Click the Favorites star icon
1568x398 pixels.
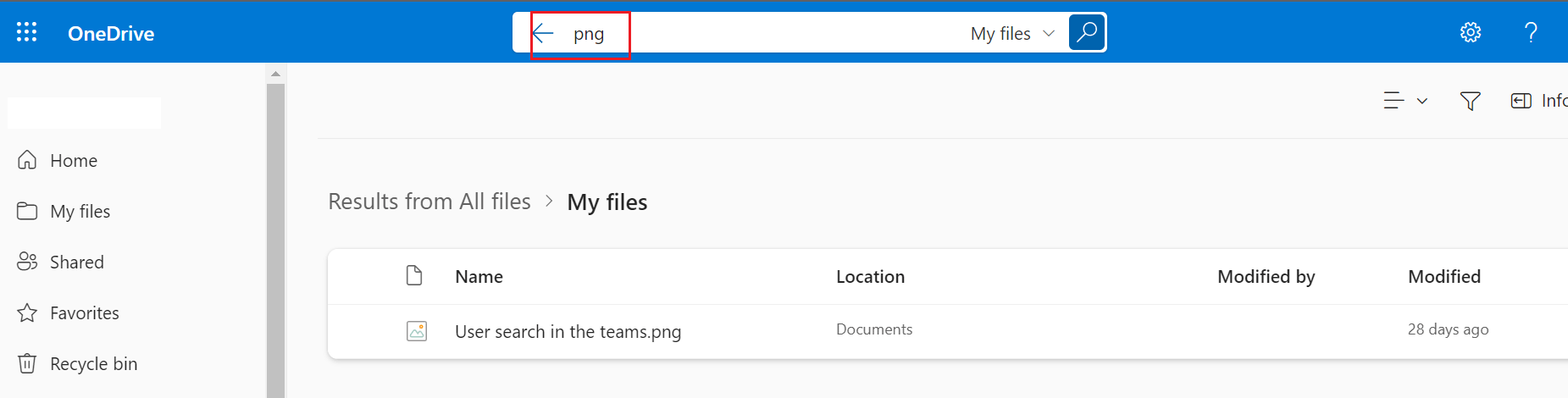coord(27,312)
